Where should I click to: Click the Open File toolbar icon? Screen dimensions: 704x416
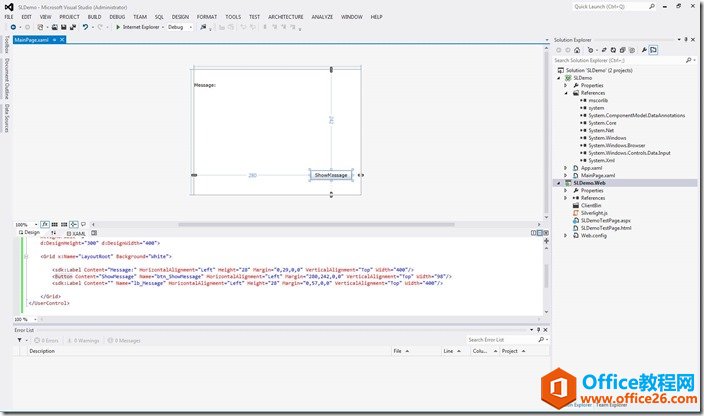[54, 27]
